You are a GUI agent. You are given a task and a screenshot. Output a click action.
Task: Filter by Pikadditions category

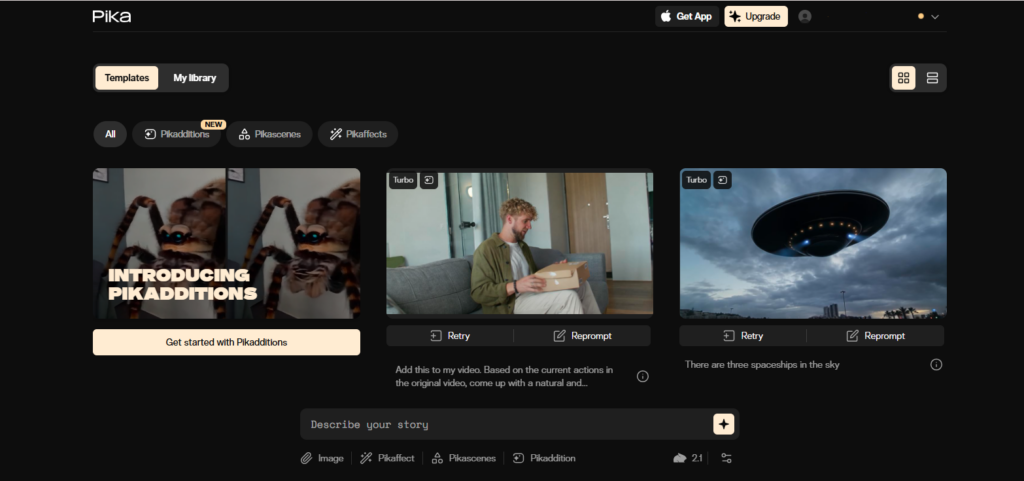coord(177,134)
